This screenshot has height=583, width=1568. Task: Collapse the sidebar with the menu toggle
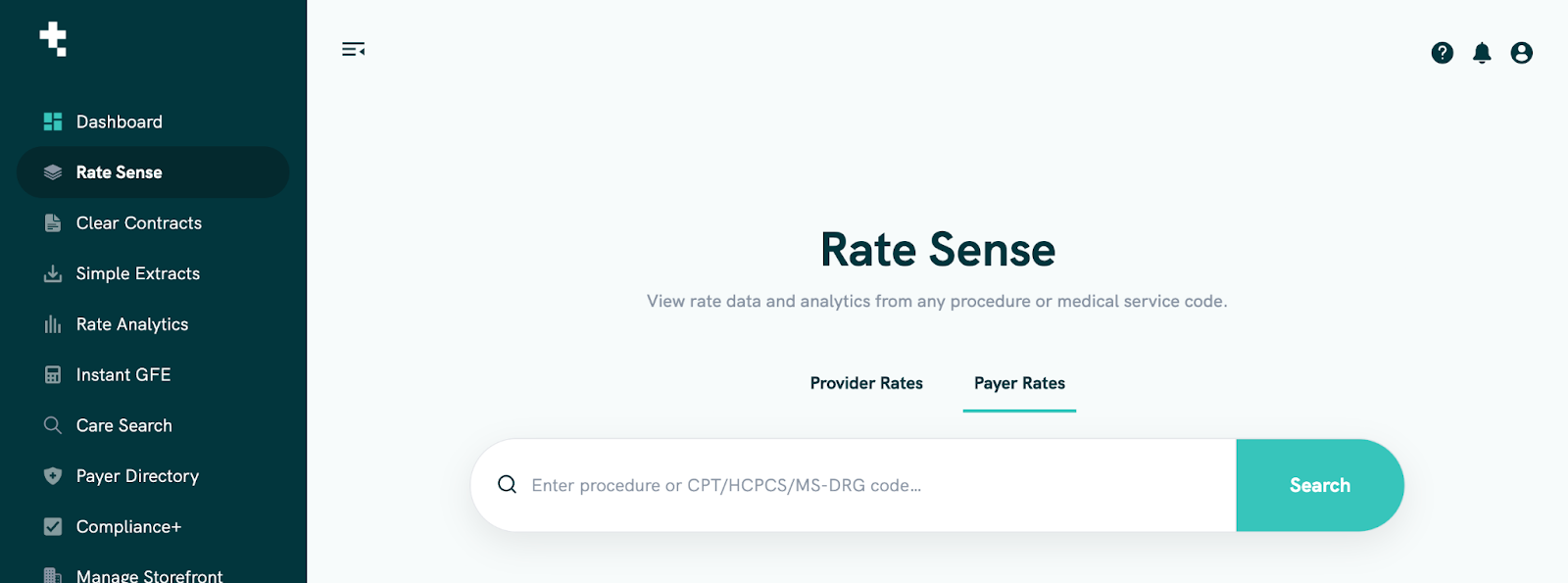click(353, 49)
